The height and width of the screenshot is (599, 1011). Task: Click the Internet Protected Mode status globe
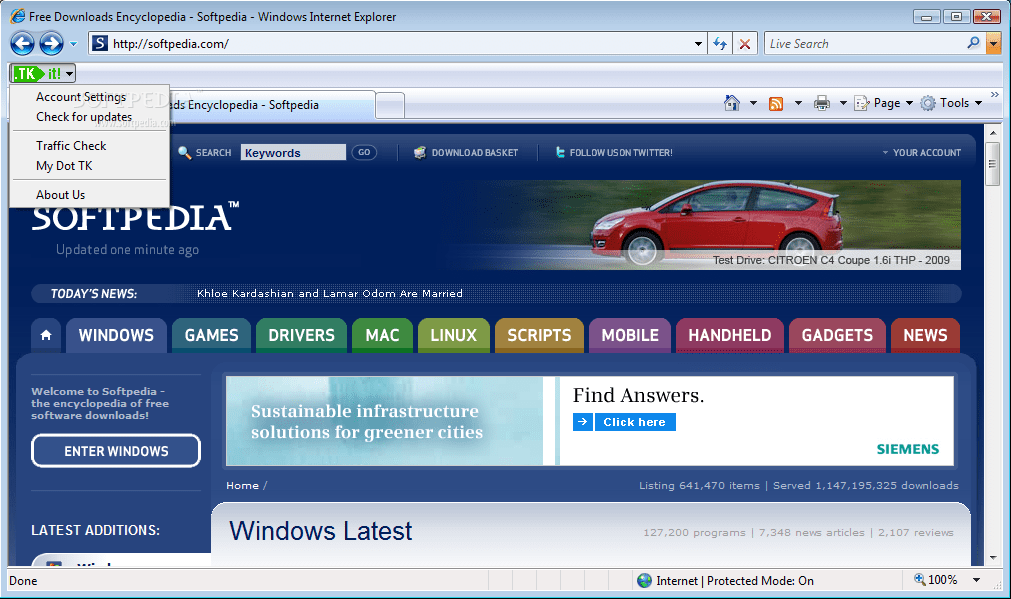tap(644, 580)
